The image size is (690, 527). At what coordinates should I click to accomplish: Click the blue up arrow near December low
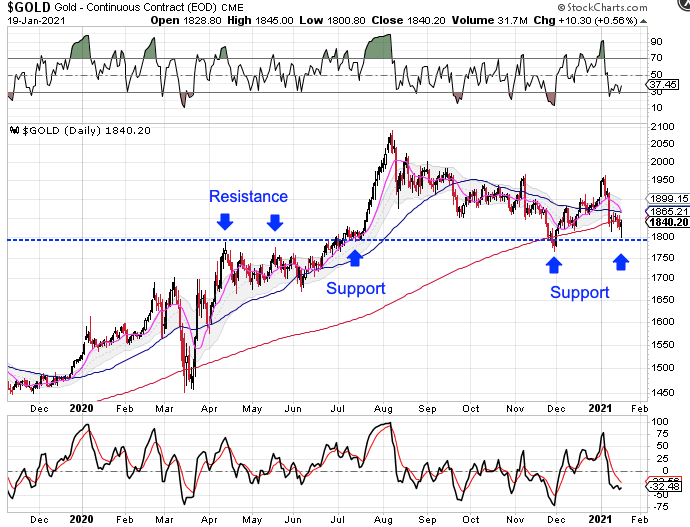tap(553, 264)
